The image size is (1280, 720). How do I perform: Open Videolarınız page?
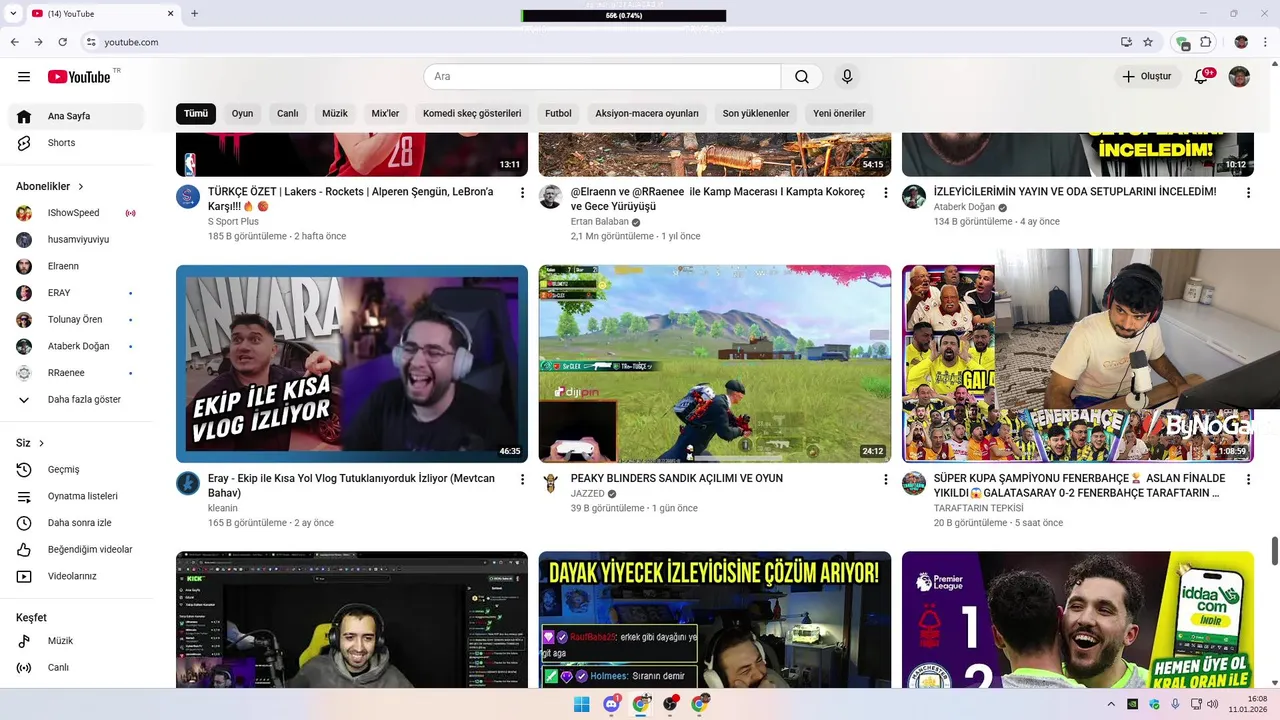[76, 576]
